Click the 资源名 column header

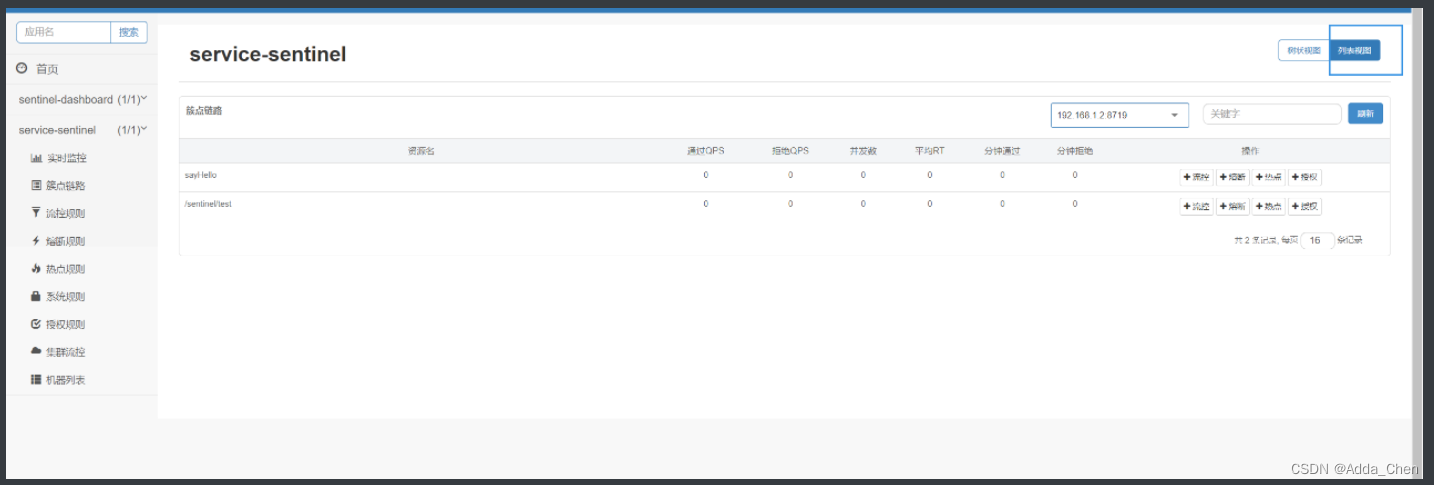click(x=421, y=151)
